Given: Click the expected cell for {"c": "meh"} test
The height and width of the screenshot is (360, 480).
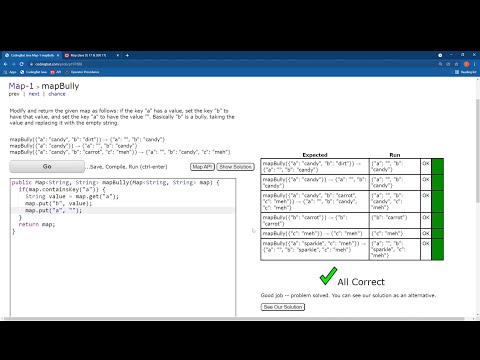Looking at the screenshot, I should click(x=315, y=233).
